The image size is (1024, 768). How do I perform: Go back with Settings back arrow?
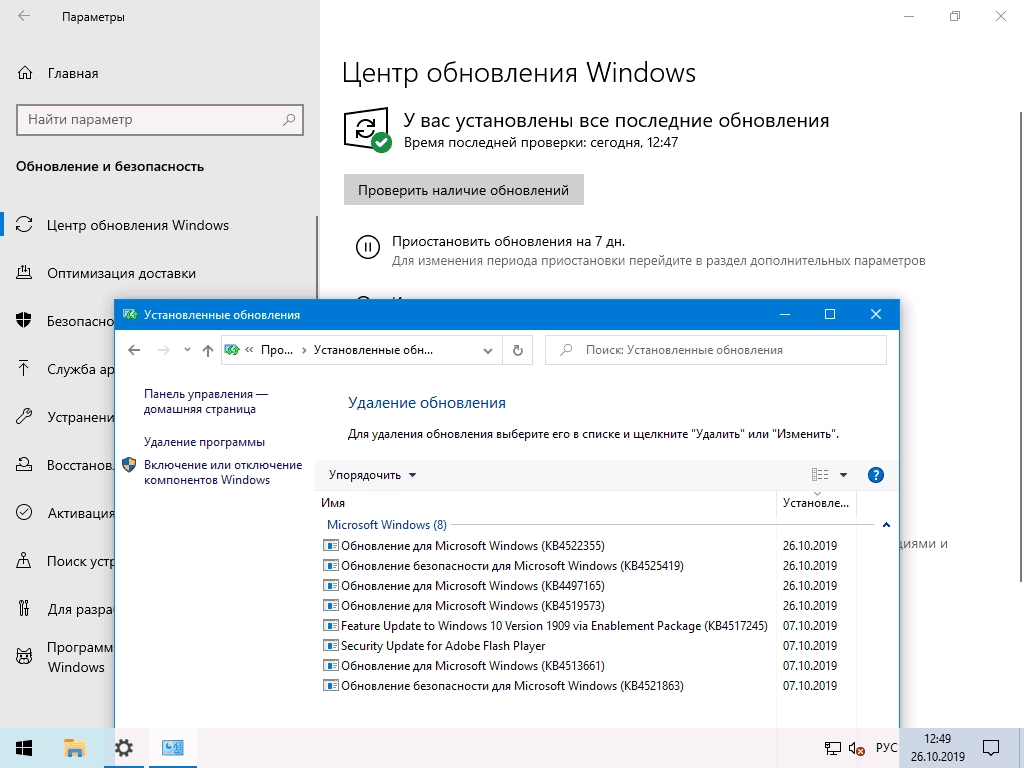(x=24, y=16)
